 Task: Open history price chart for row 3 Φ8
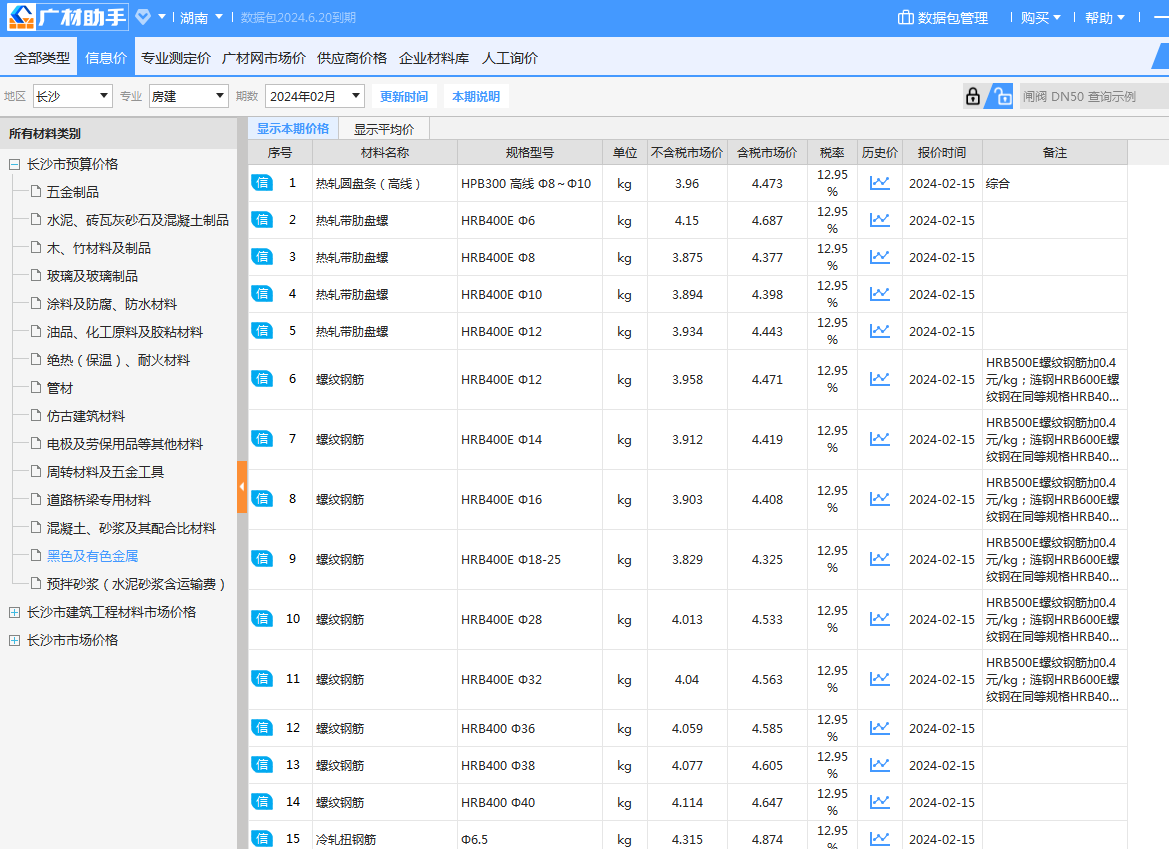point(880,257)
